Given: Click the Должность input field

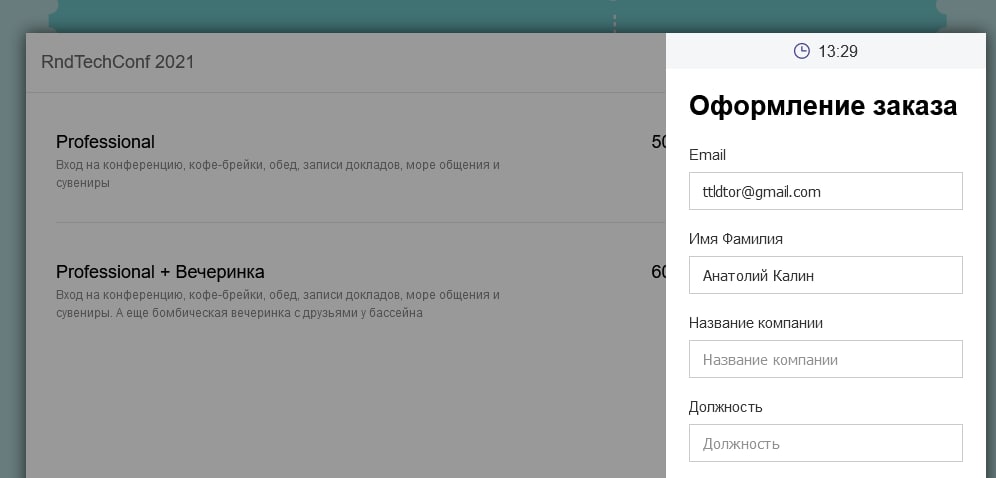Looking at the screenshot, I should 825,443.
